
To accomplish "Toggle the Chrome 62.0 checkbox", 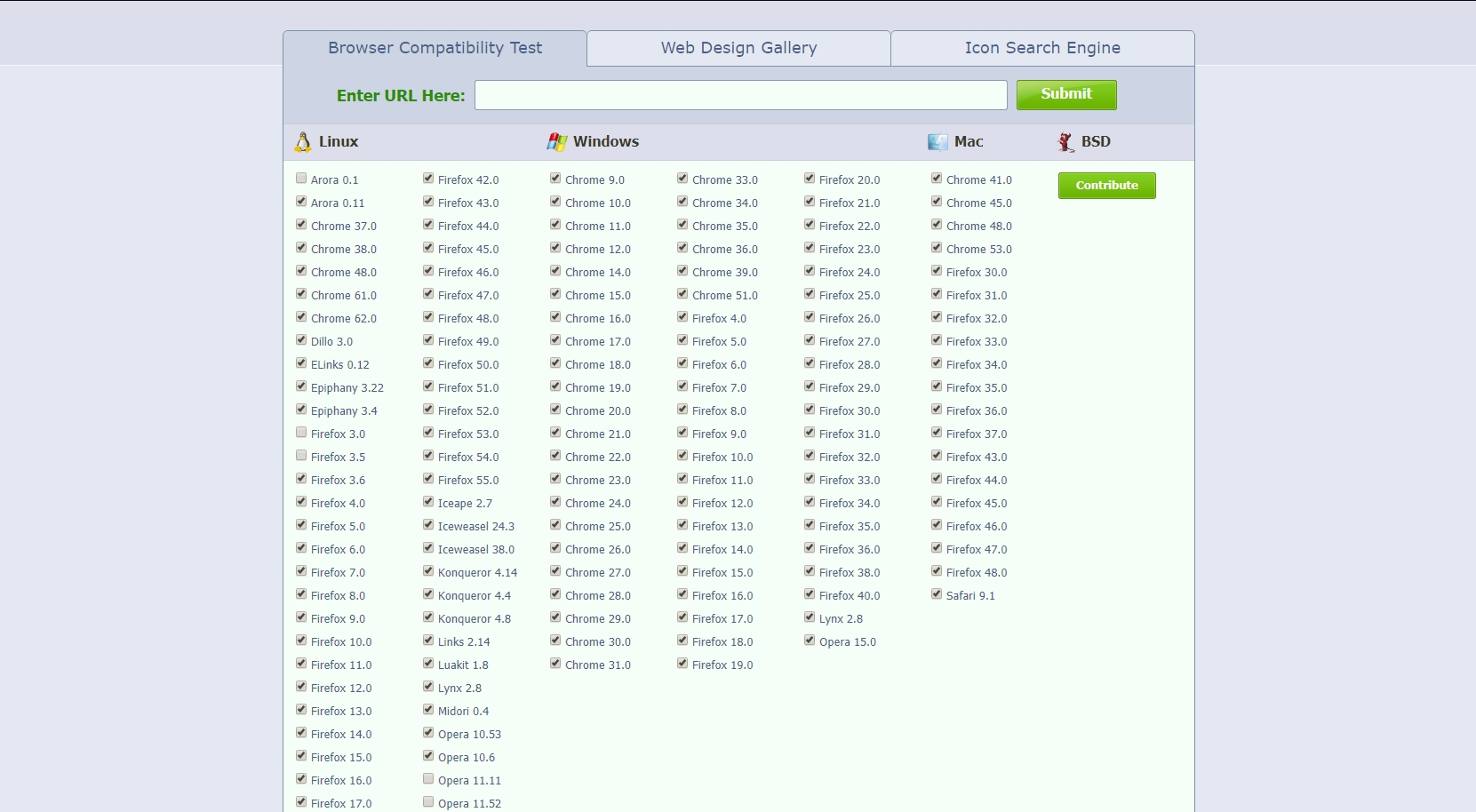I will click(x=301, y=317).
